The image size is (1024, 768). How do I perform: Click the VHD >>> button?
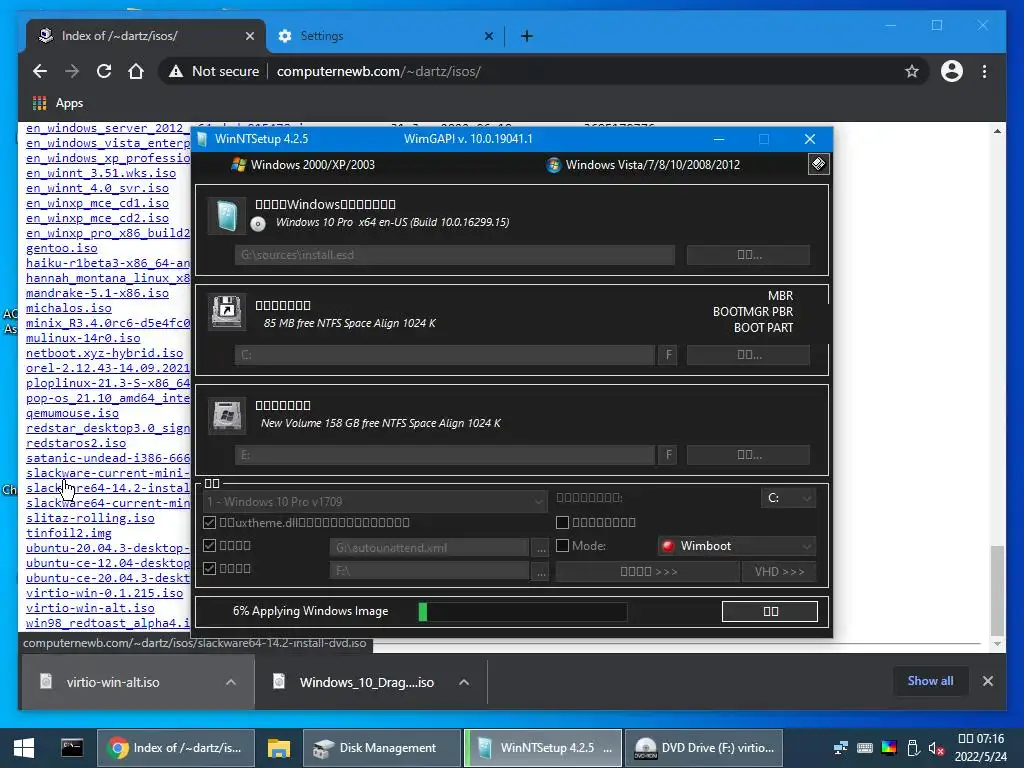[x=779, y=571]
